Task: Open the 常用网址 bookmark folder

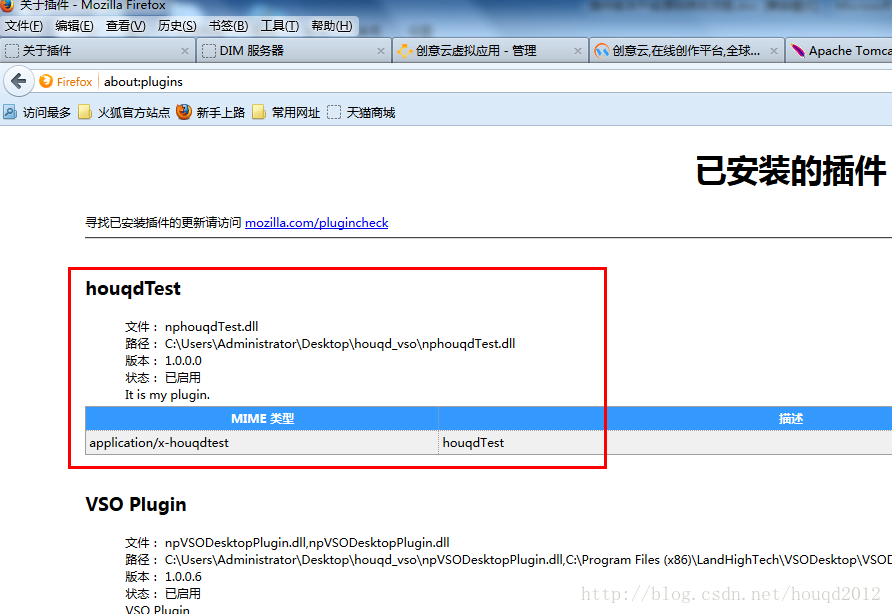Action: coord(286,112)
